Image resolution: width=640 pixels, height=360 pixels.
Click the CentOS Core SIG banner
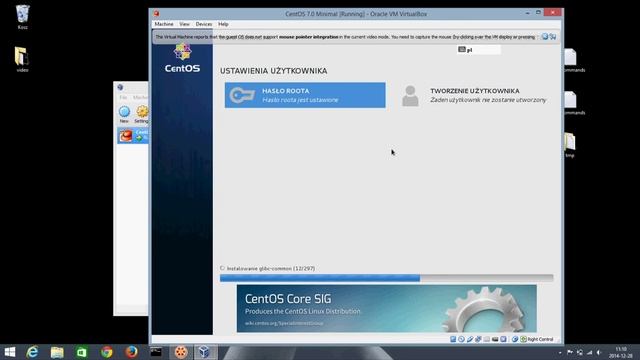(x=387, y=308)
